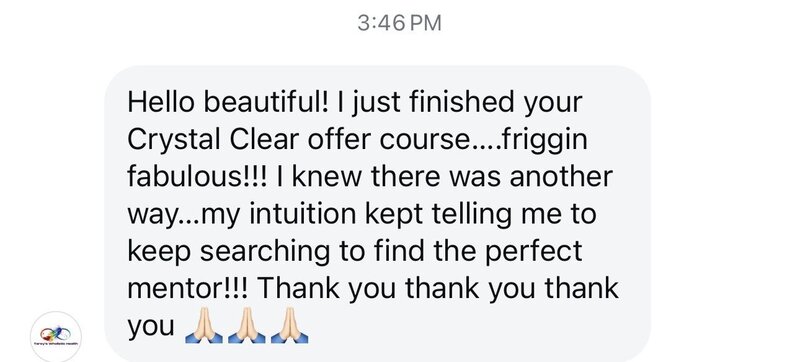Image resolution: width=800 pixels, height=362 pixels.
Task: Open the sender's profile avatar
Action: [56, 336]
